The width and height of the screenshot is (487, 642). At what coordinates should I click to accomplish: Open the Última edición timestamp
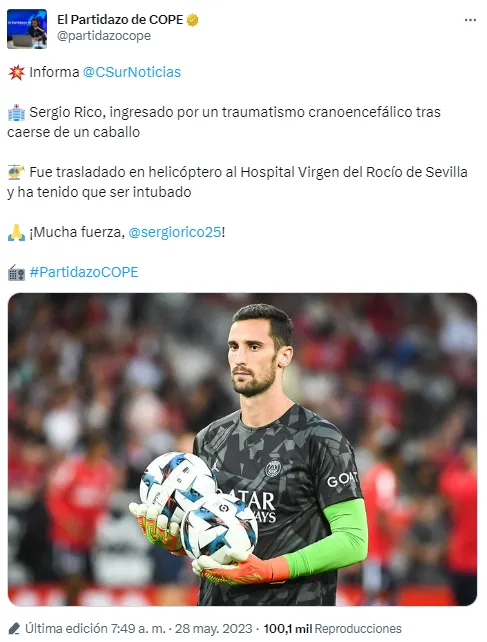95,628
